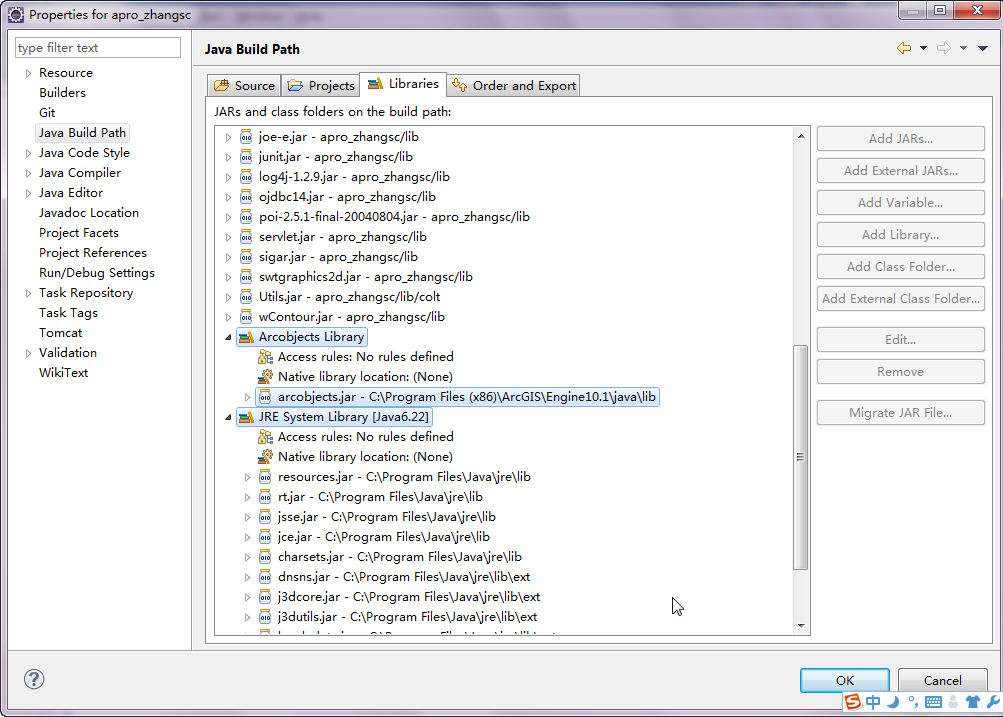Select the Libraries tab
Image resolution: width=1003 pixels, height=717 pixels.
coord(403,84)
